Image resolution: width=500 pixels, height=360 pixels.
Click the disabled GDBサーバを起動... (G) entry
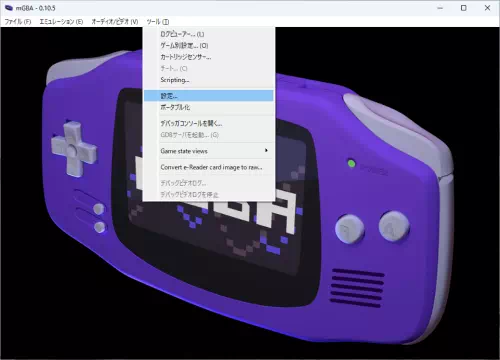209,135
